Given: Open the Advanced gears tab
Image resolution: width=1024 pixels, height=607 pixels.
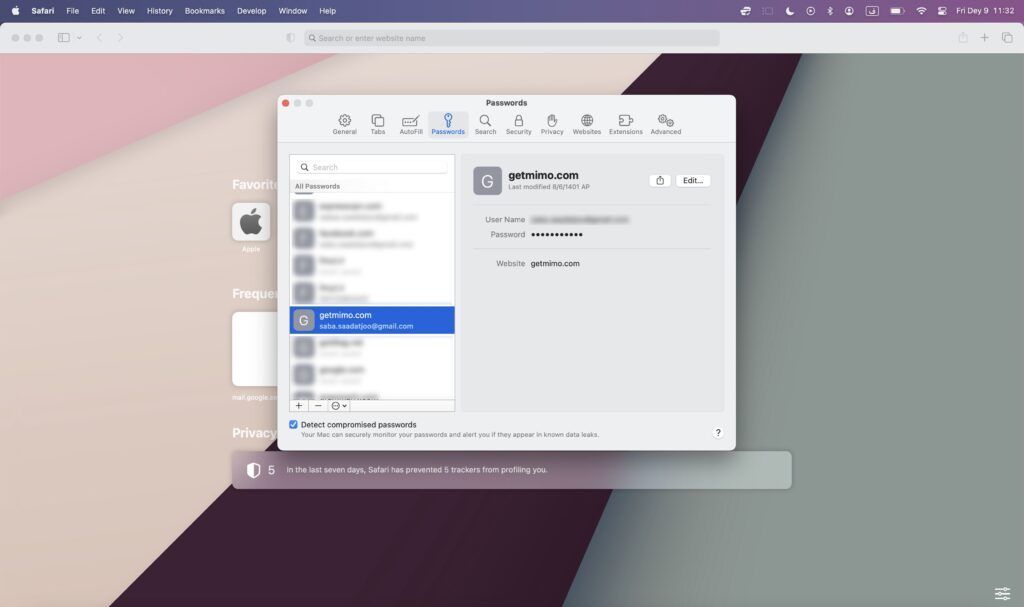Looking at the screenshot, I should point(665,124).
